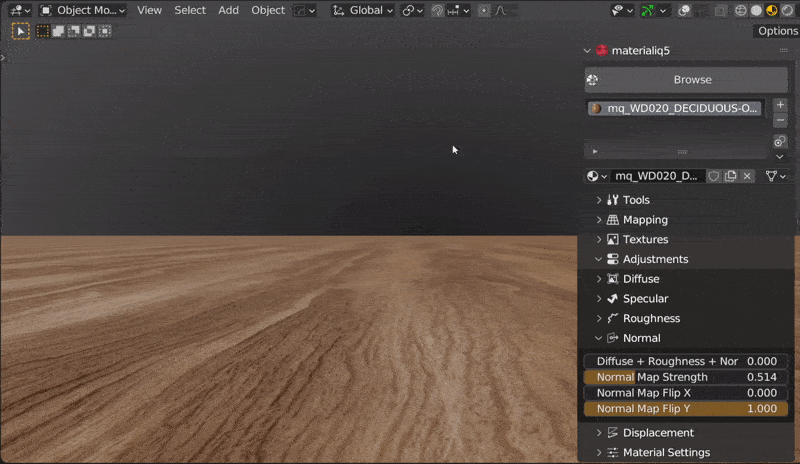Select the mq_WD020_DECIDUOUS-O material slot

[x=674, y=108]
